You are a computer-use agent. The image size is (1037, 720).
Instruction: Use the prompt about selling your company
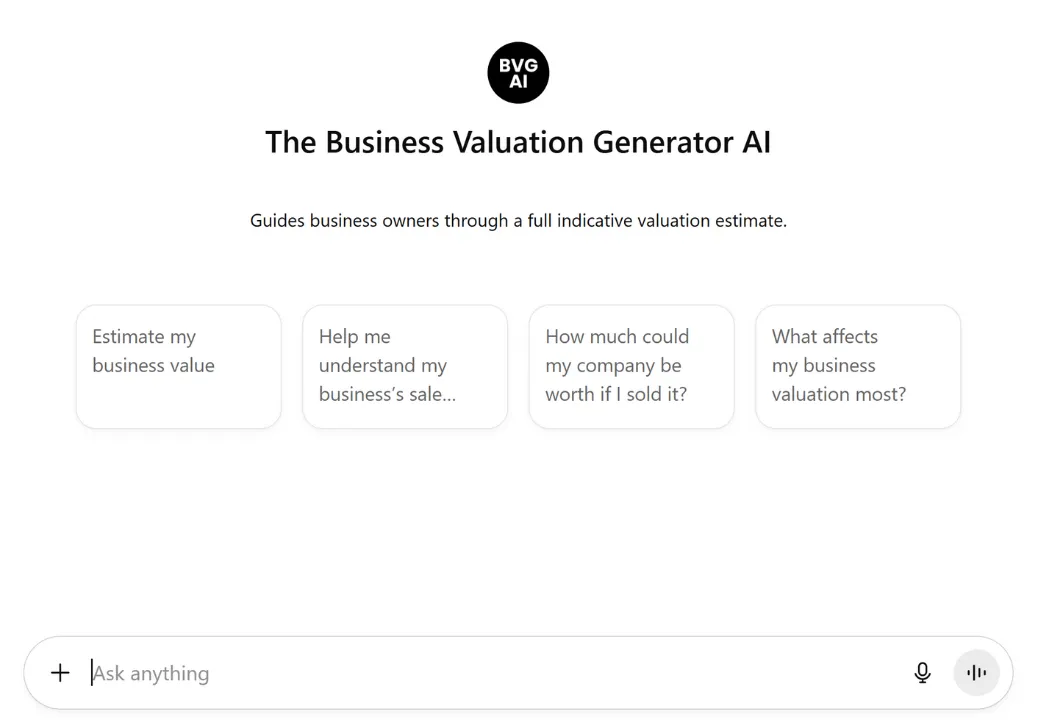(x=631, y=366)
